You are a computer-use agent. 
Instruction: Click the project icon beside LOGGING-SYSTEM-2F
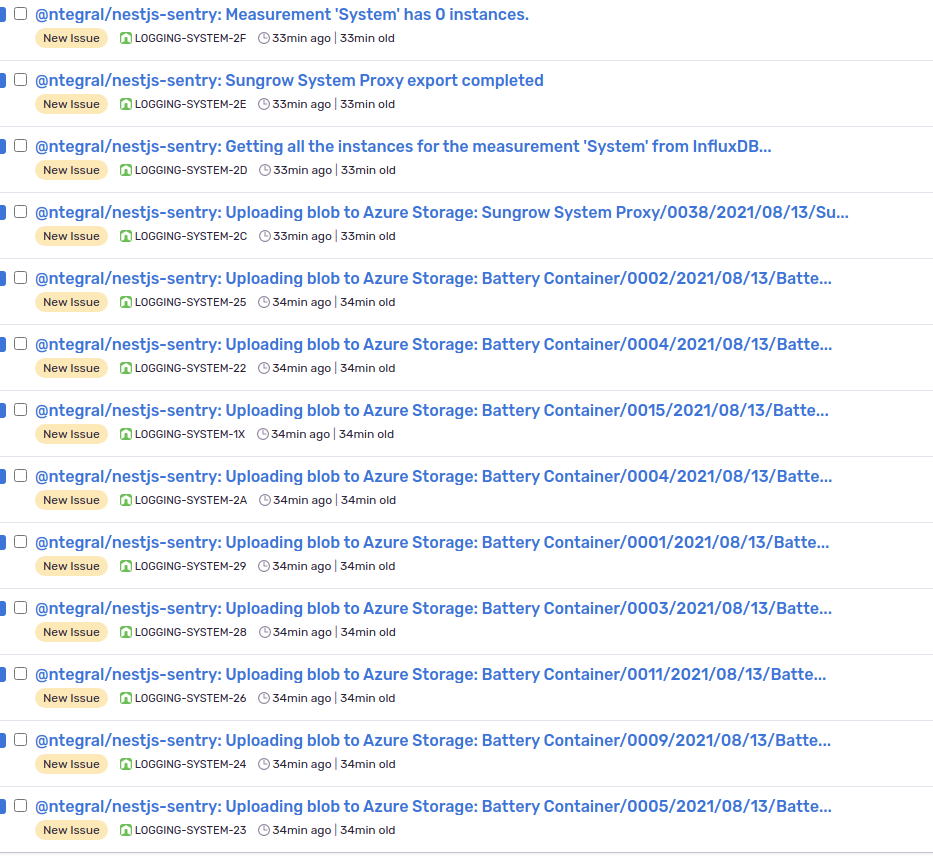(x=126, y=38)
